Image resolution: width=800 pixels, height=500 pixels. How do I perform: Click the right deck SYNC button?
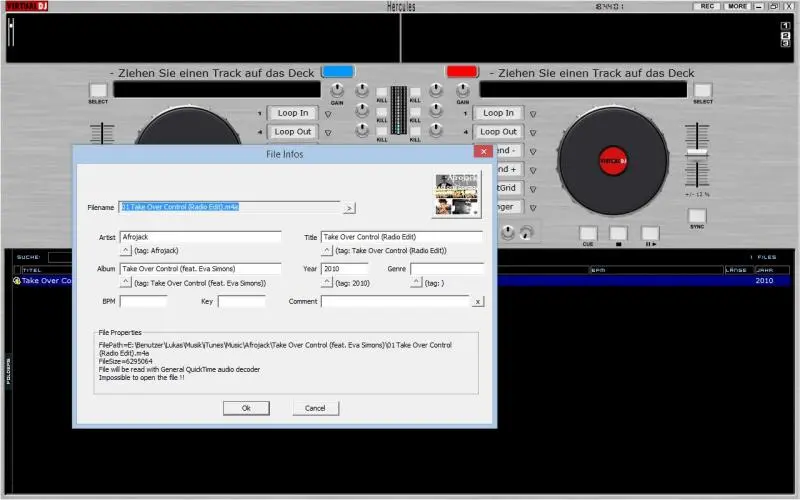[x=697, y=213]
